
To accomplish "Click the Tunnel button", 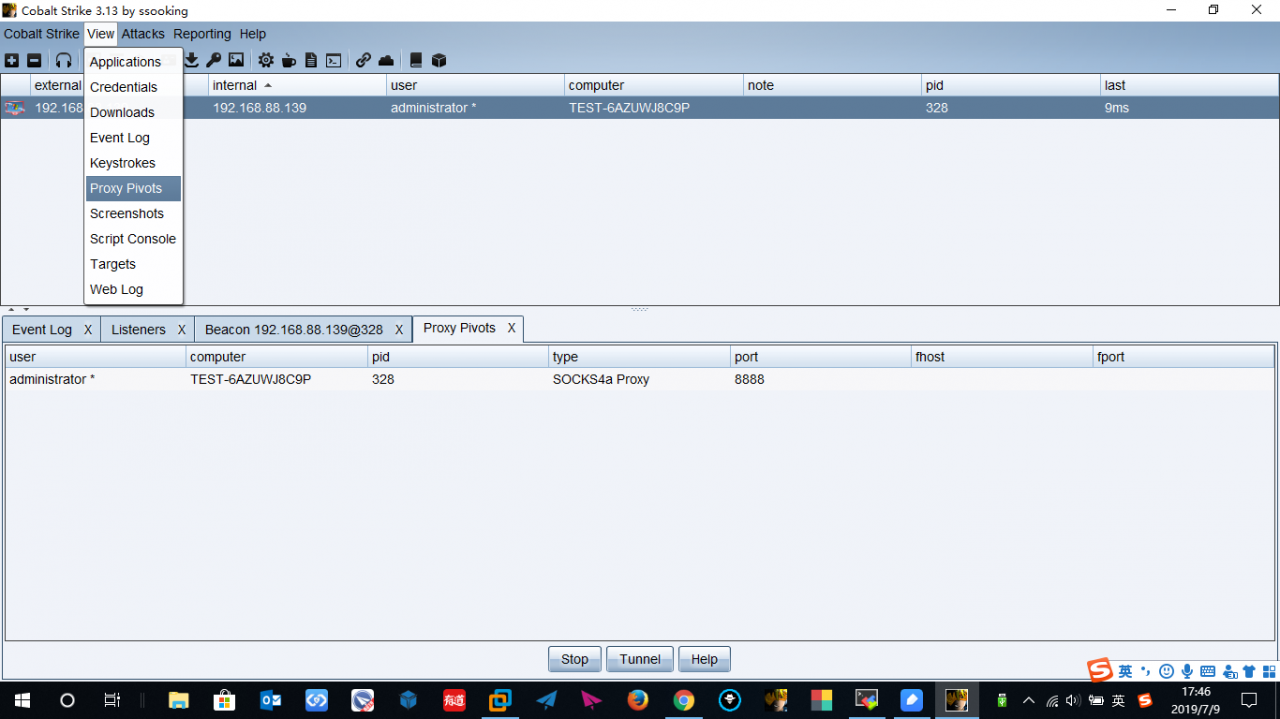I will 640,659.
